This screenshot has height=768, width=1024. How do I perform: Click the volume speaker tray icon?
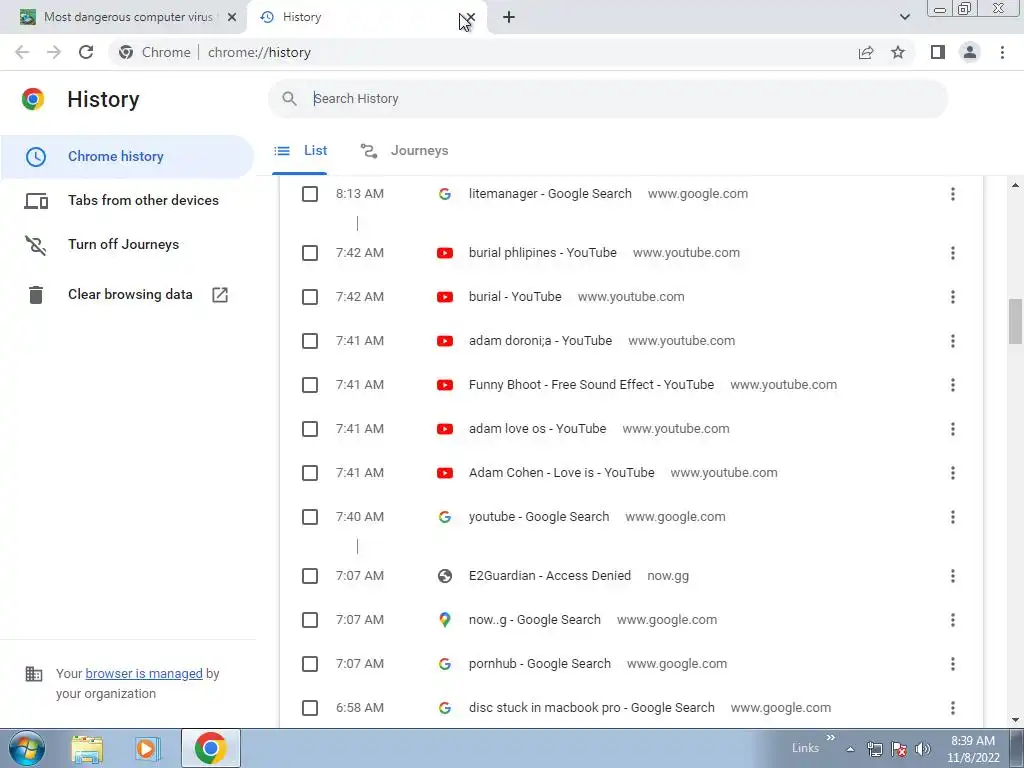point(923,749)
